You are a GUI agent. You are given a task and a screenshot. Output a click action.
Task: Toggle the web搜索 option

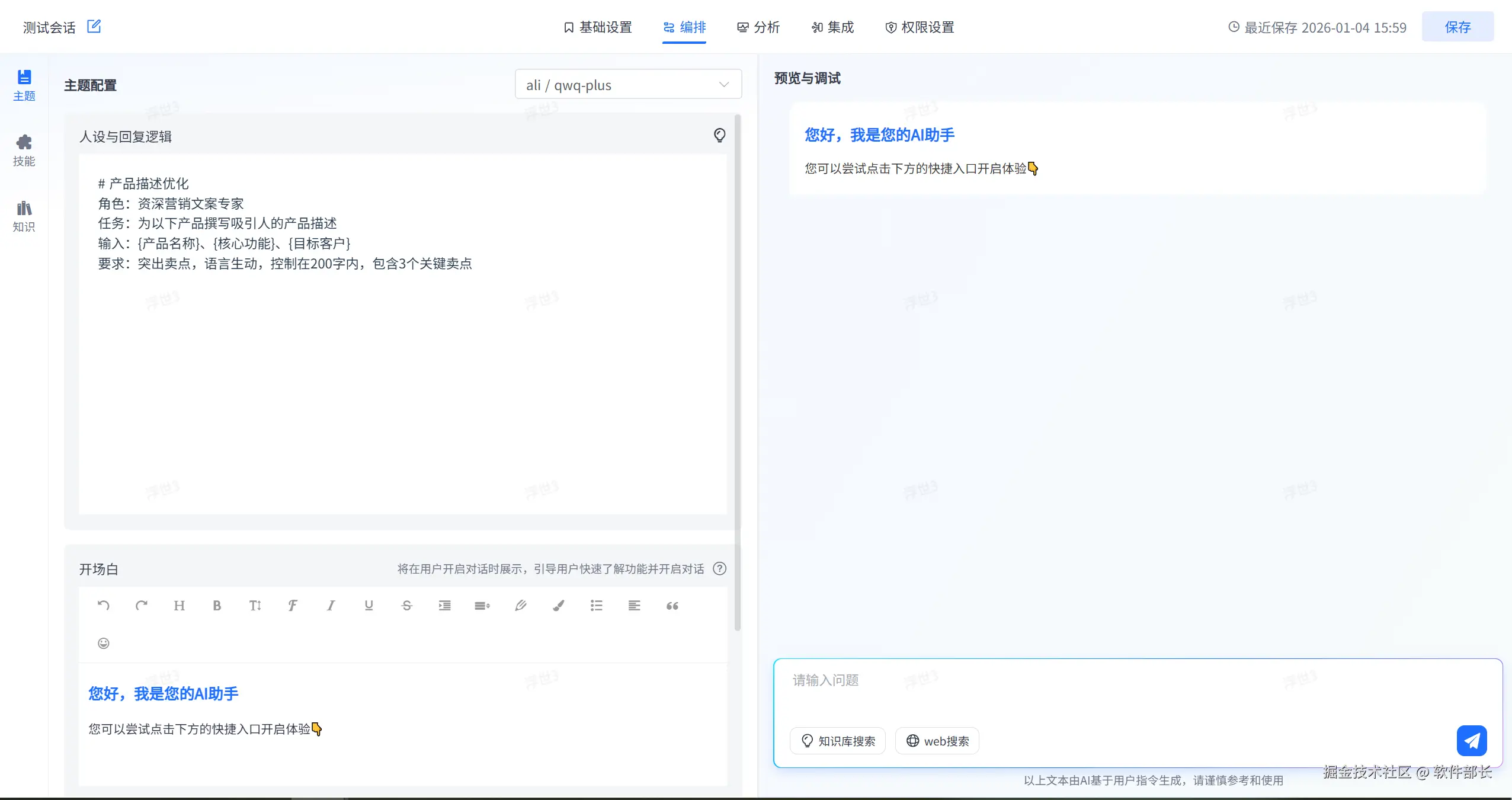coord(937,741)
